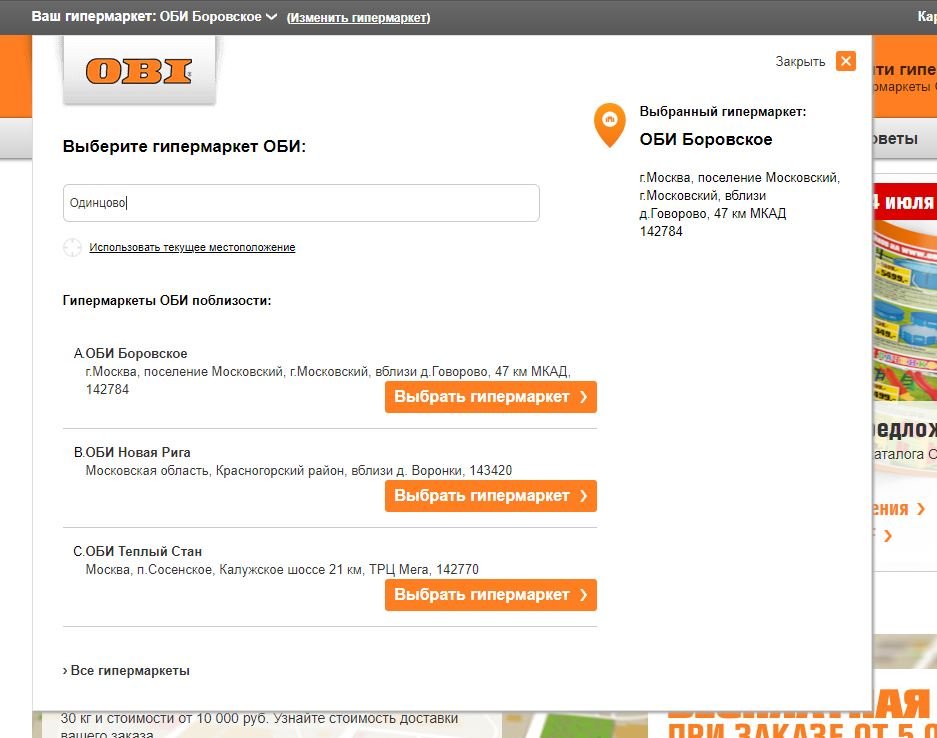Click 'Изменить гипермаркет' link in top bar
The height and width of the screenshot is (738, 937).
tap(359, 18)
